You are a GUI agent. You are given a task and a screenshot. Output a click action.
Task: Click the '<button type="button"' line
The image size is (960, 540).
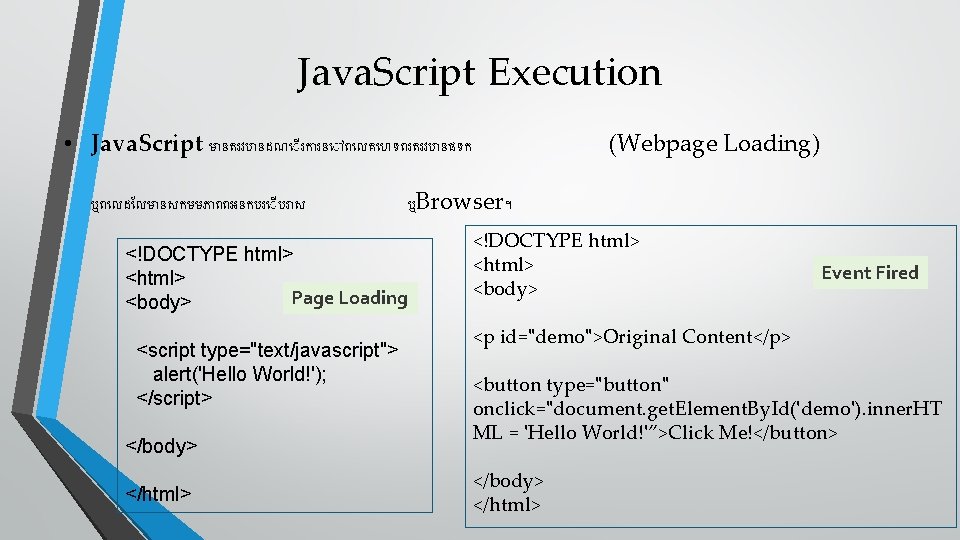pos(571,384)
